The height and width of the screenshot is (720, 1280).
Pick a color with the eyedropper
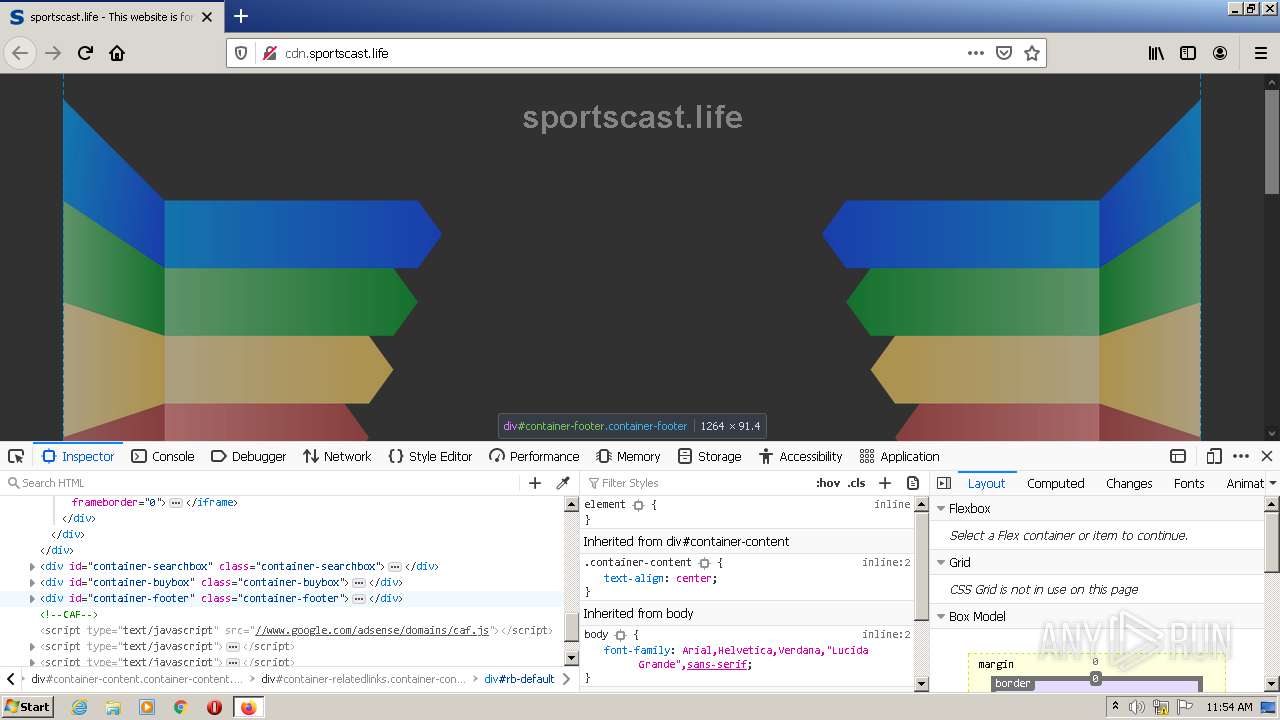(x=563, y=483)
